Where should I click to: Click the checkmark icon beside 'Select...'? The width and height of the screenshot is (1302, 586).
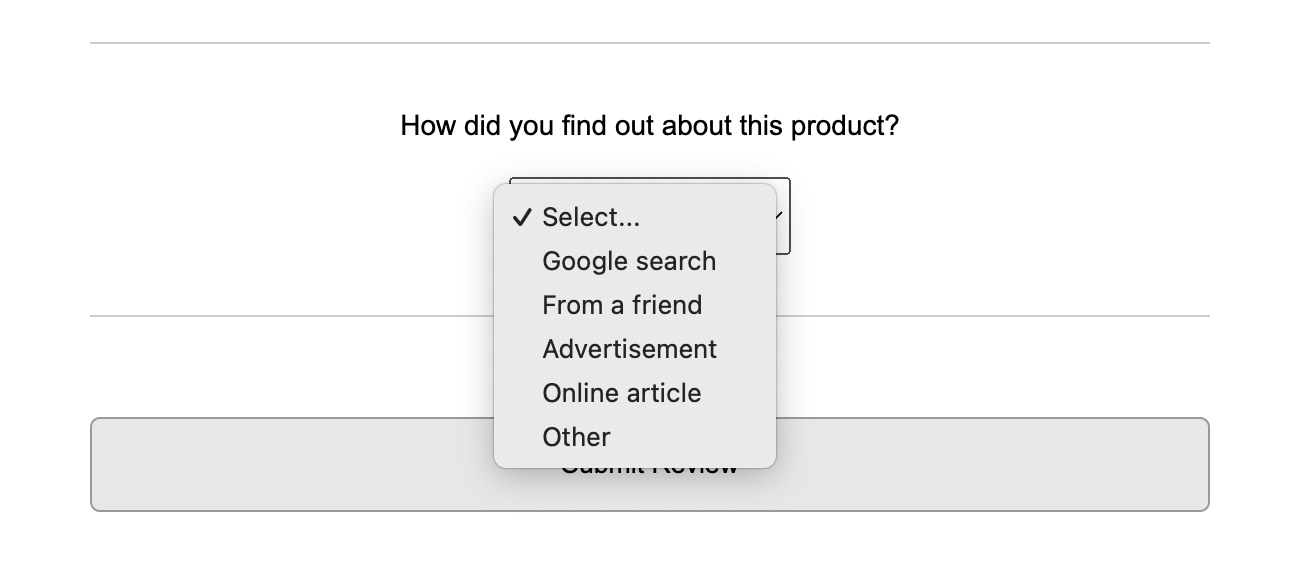(521, 217)
